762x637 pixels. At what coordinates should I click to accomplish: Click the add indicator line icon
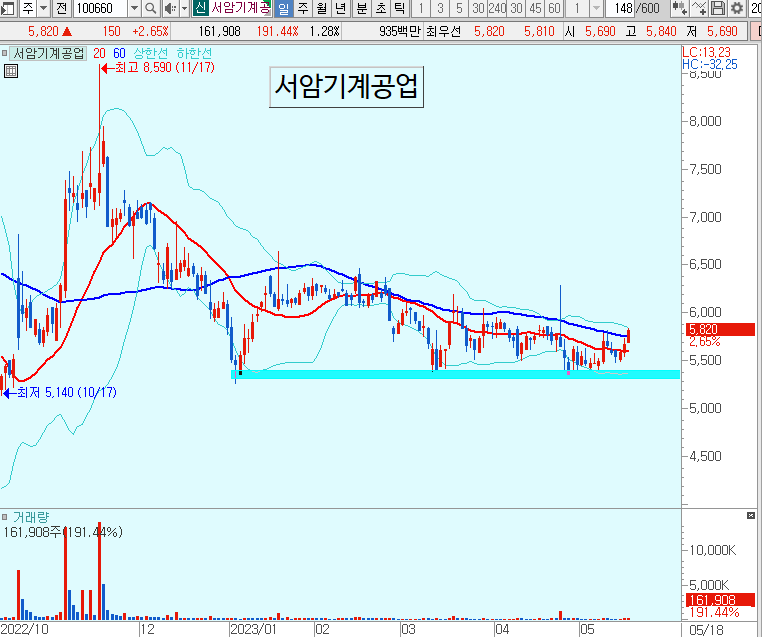(x=698, y=8)
